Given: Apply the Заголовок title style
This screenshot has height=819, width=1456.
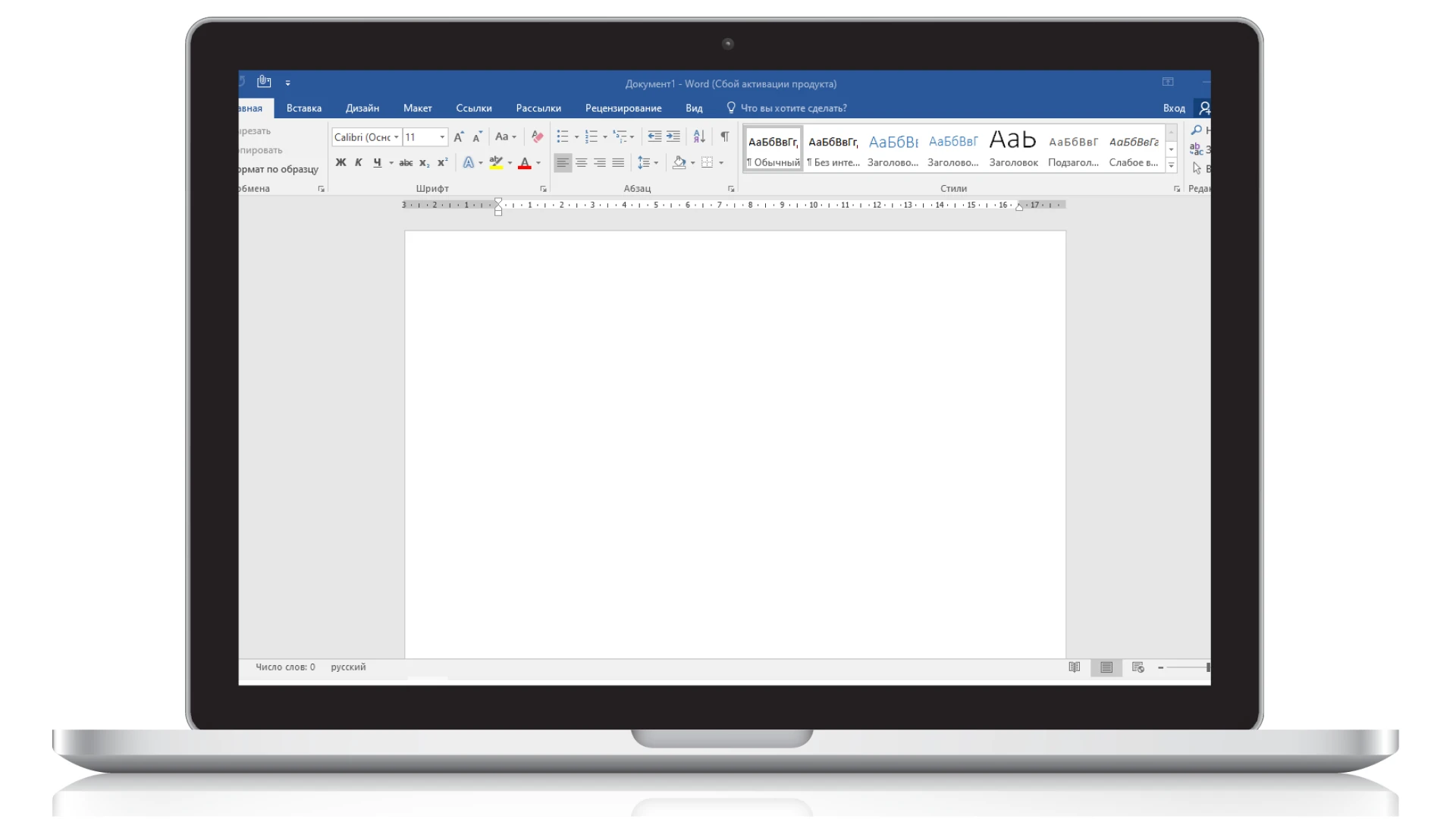Looking at the screenshot, I should 1012,149.
